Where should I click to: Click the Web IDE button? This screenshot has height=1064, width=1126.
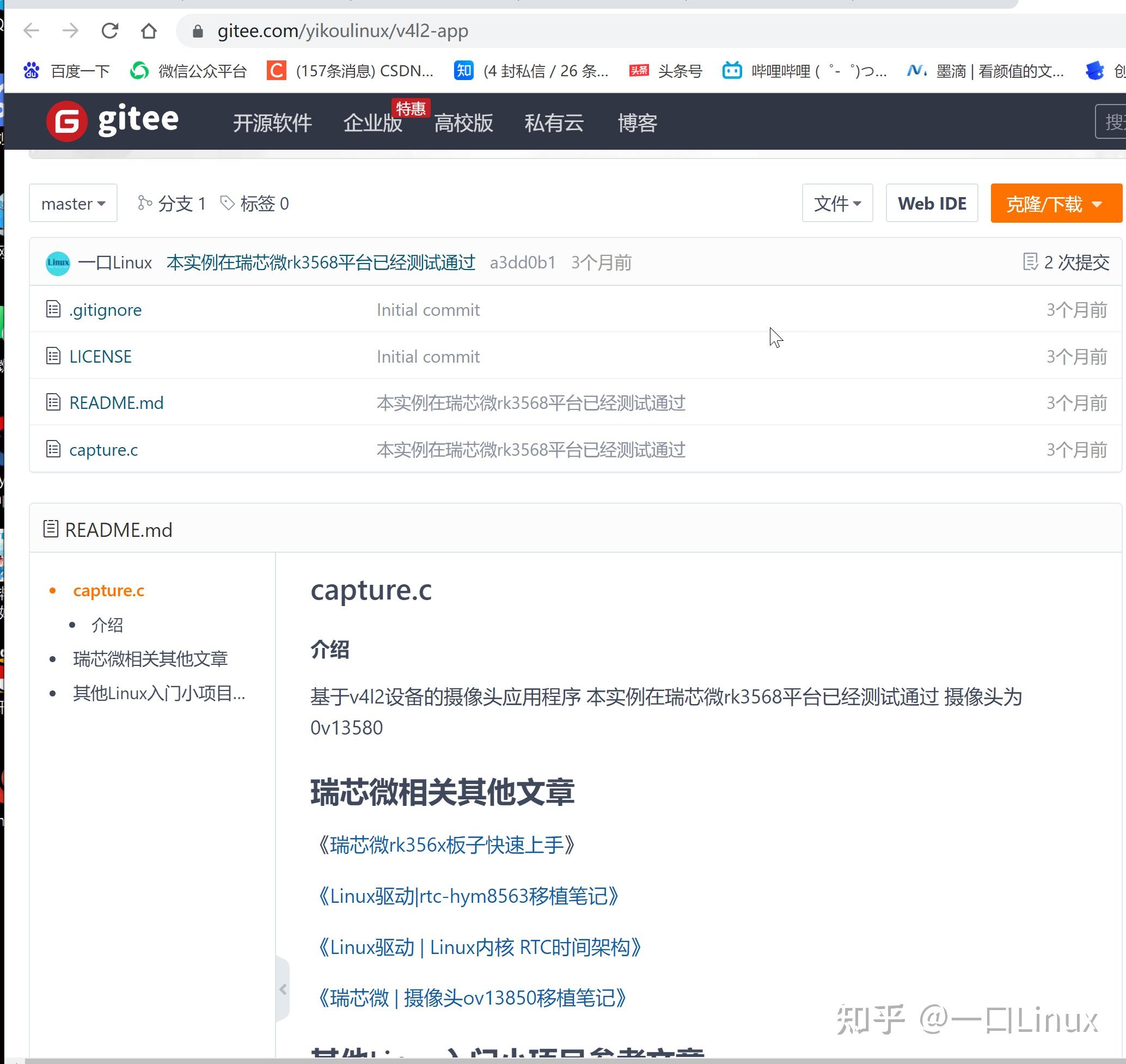(932, 203)
